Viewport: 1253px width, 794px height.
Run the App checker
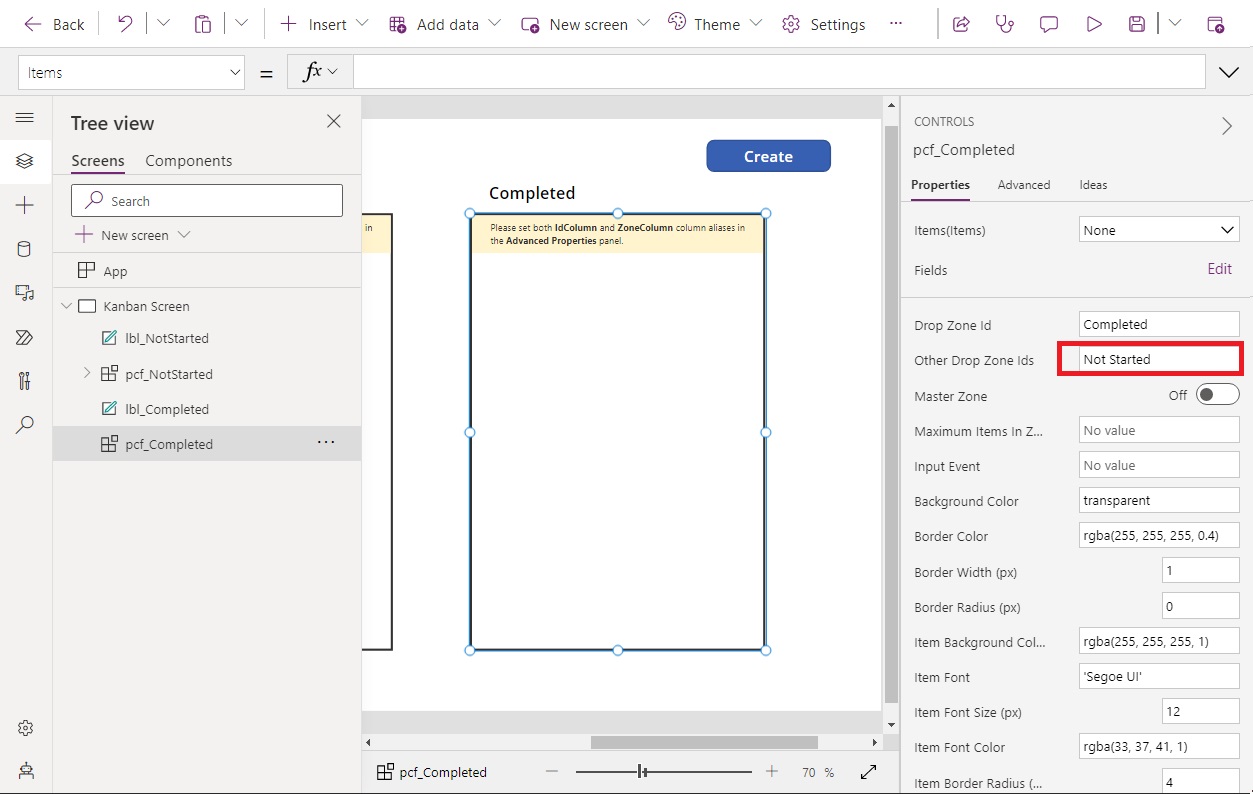(x=1004, y=23)
